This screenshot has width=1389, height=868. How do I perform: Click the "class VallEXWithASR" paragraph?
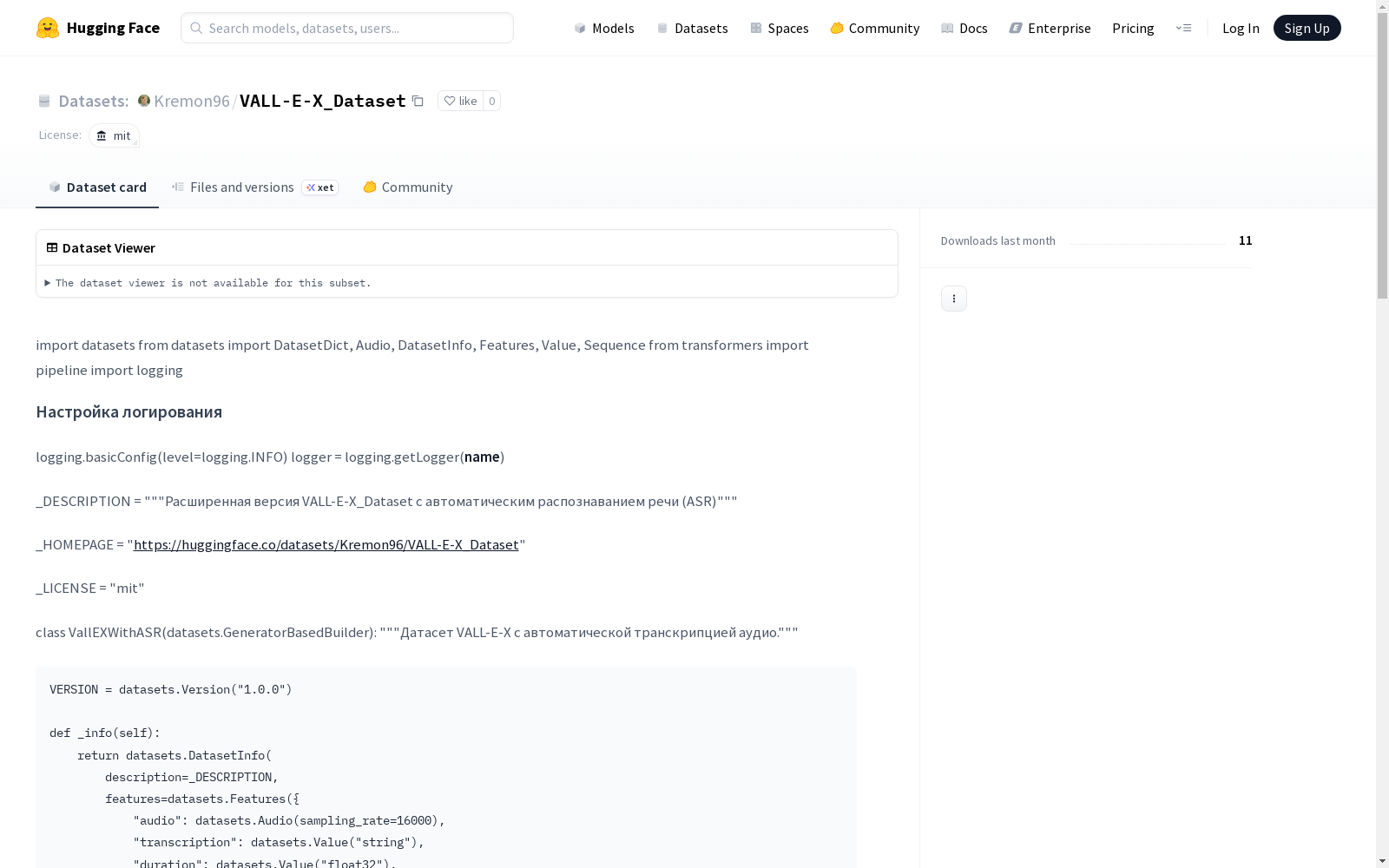pyautogui.click(x=417, y=632)
